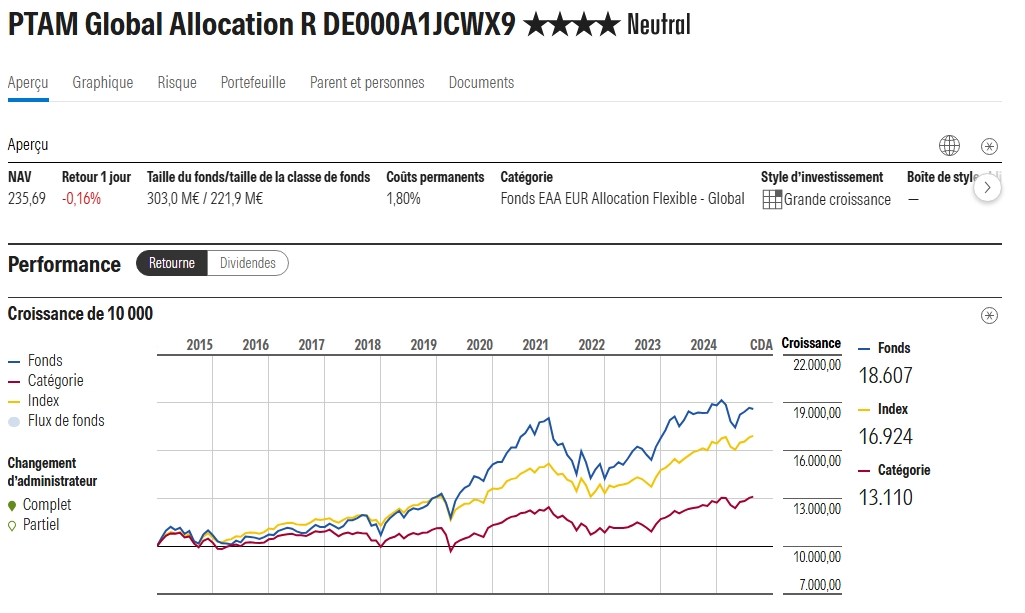This screenshot has height=613, width=1025.
Task: Click the Boîte de style column header
Action: (x=943, y=177)
